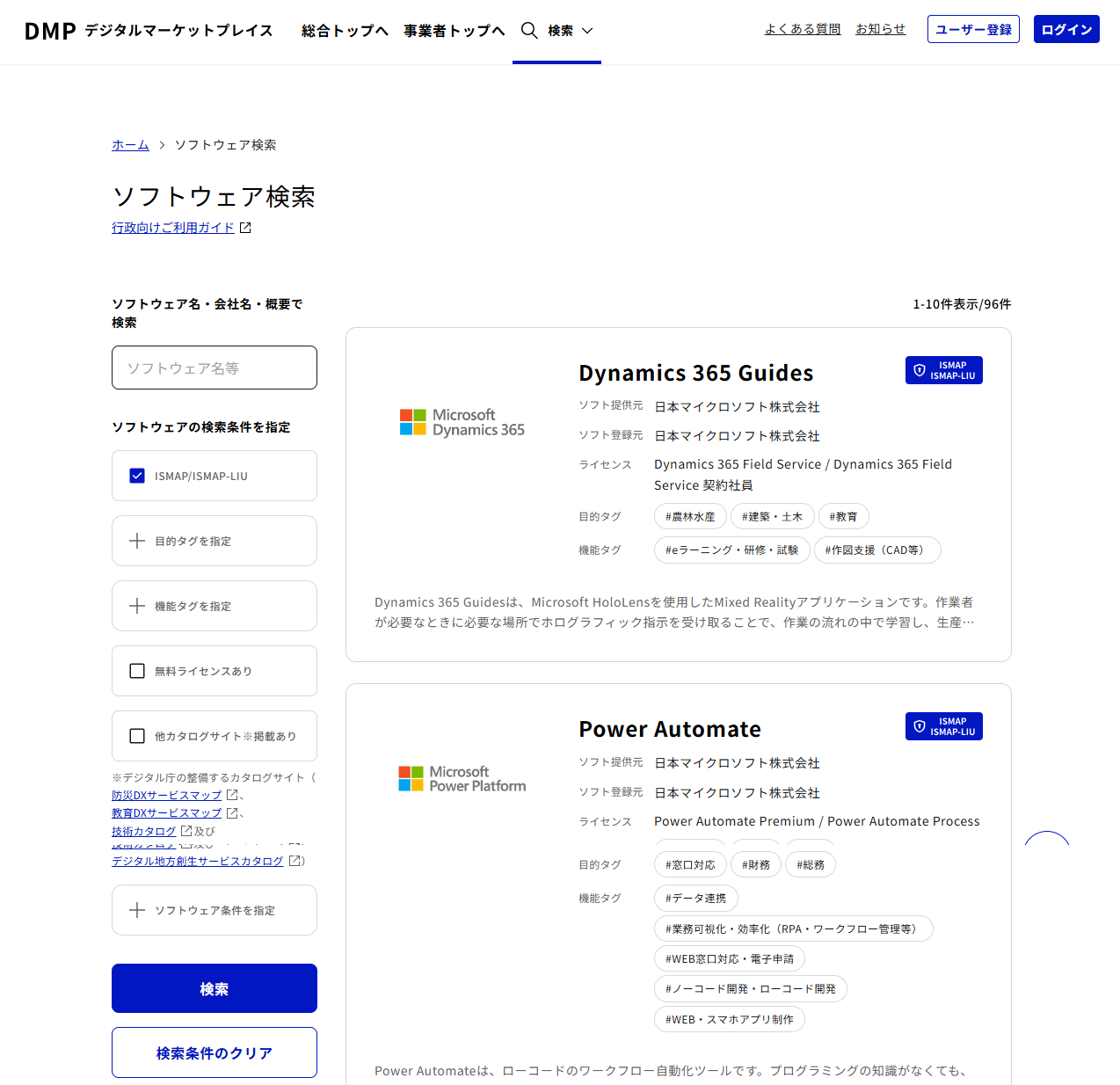
Task: Expand 機能タグを指定 filter
Action: pos(215,606)
